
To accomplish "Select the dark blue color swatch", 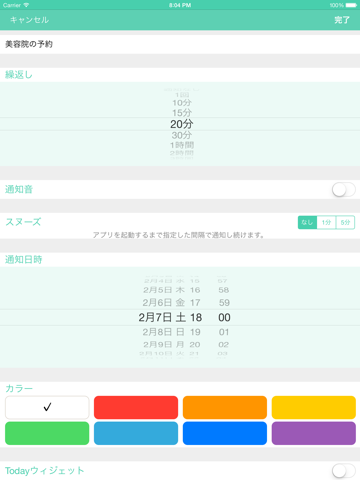I will coord(225,433).
